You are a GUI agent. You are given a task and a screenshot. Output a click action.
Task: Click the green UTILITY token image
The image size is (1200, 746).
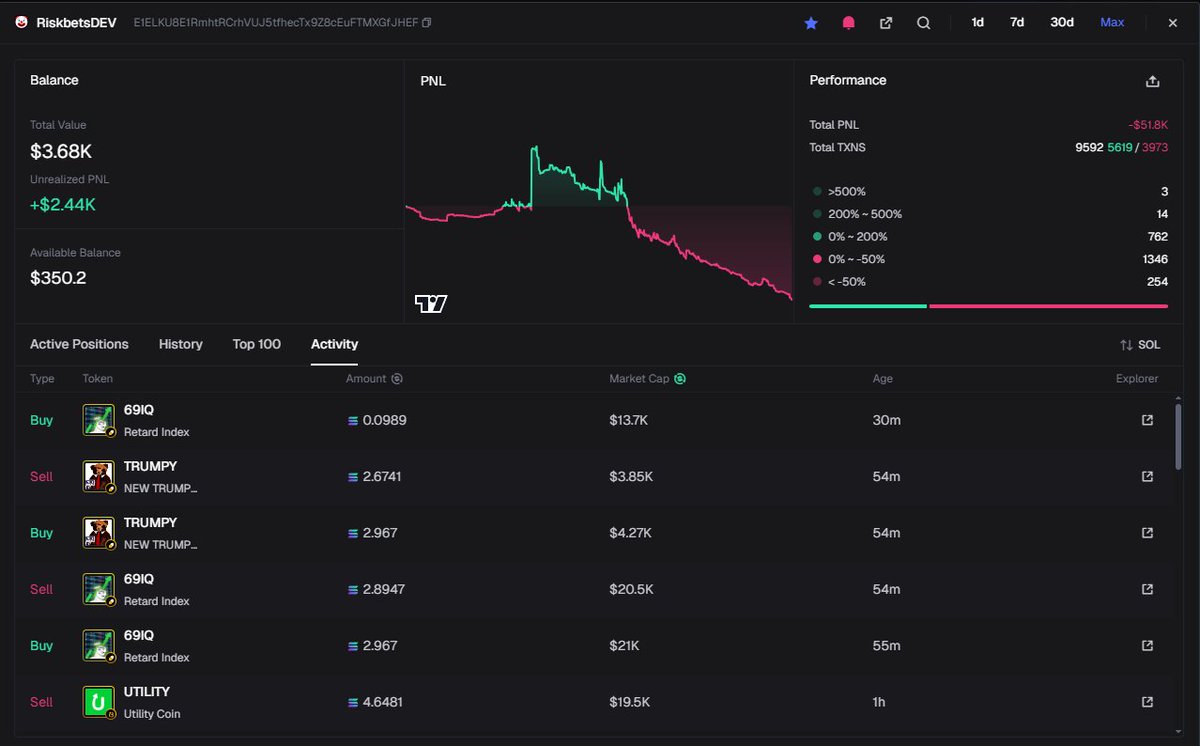click(x=99, y=702)
